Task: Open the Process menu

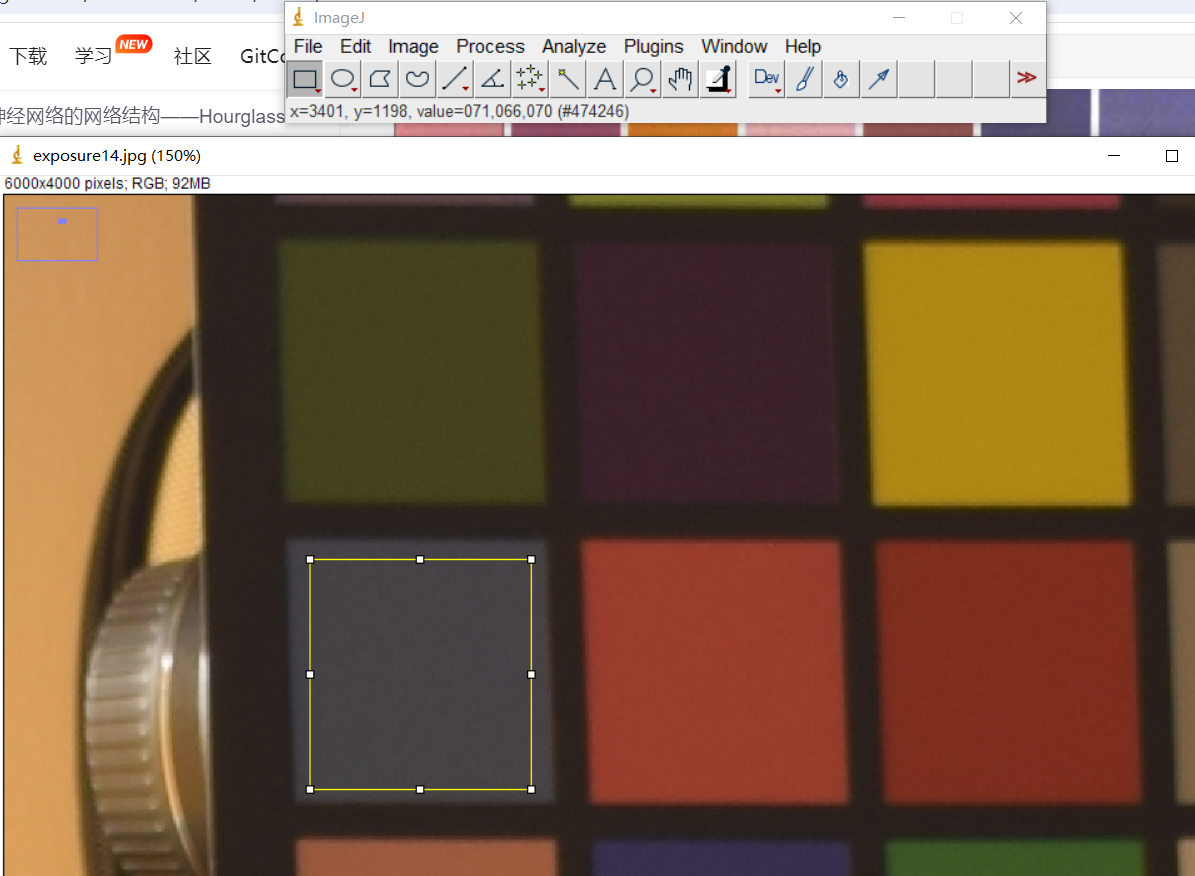Action: point(490,47)
